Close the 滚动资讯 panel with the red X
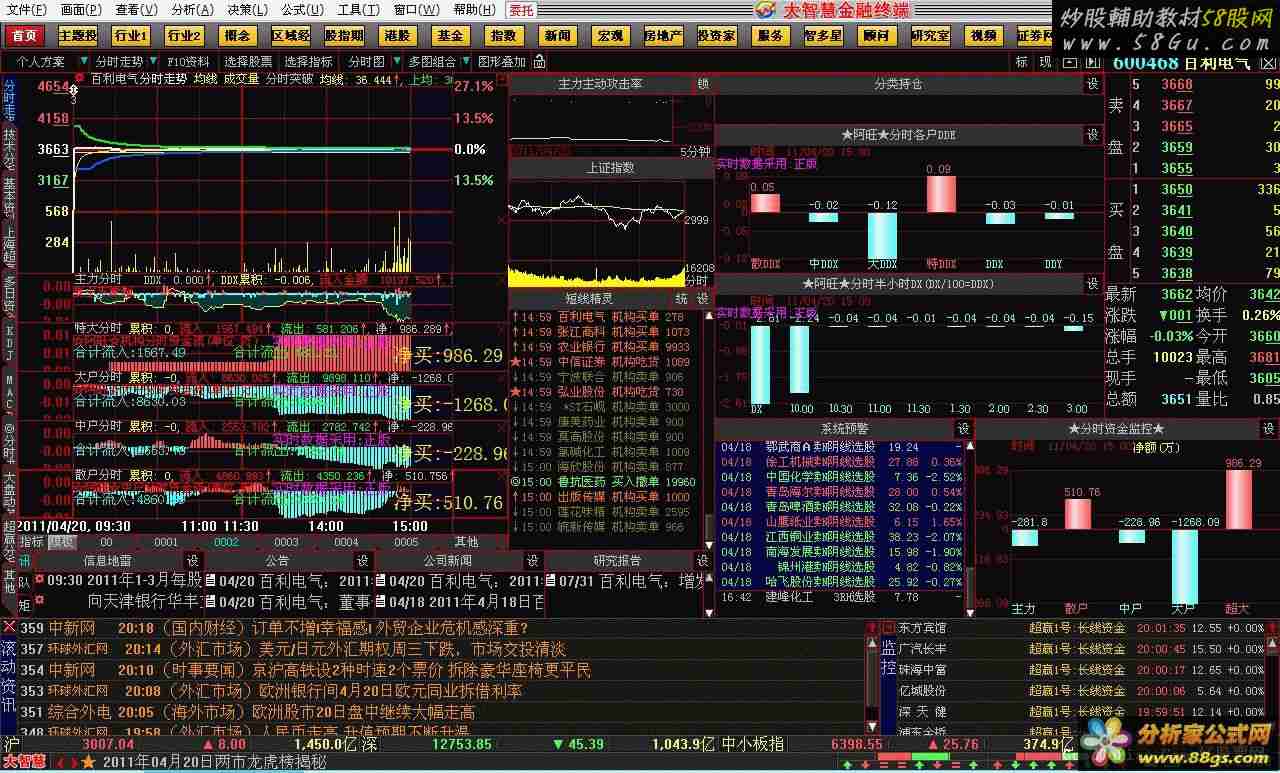The width and height of the screenshot is (1280, 773). (x=9, y=627)
